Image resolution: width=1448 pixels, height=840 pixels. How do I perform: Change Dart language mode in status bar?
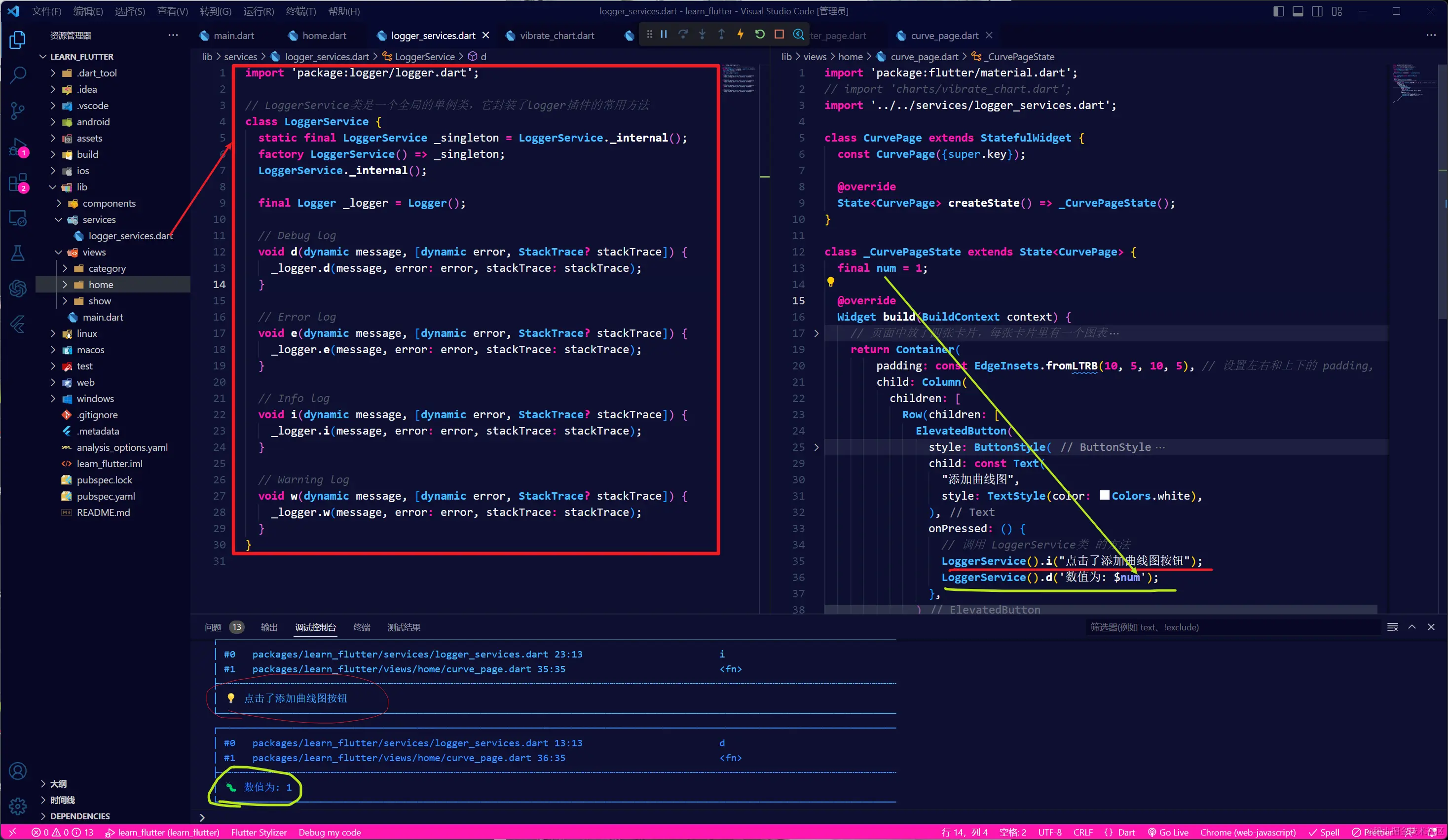[x=1126, y=833]
